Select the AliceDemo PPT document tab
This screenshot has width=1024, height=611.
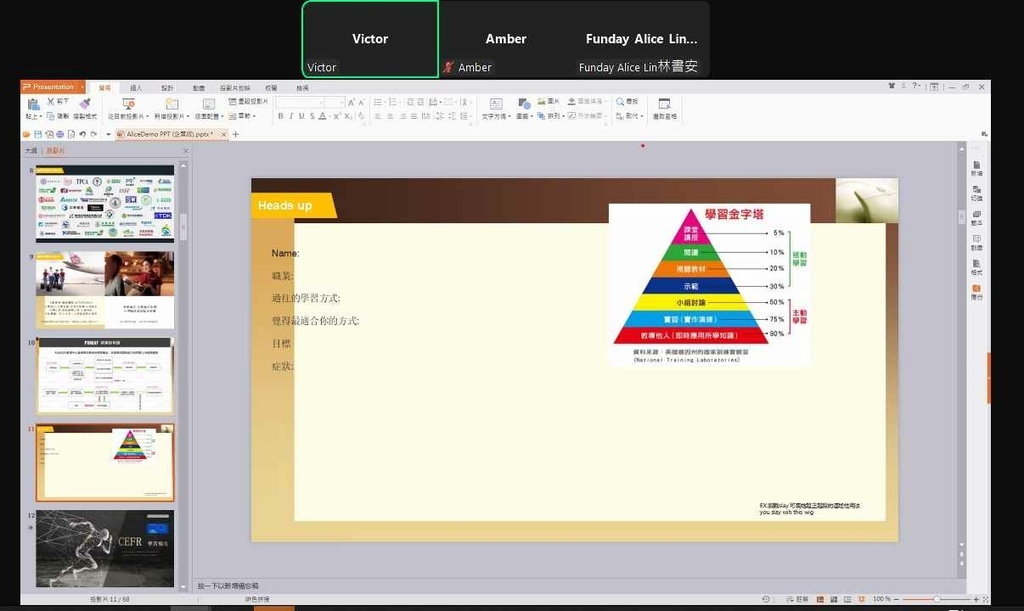(x=170, y=134)
